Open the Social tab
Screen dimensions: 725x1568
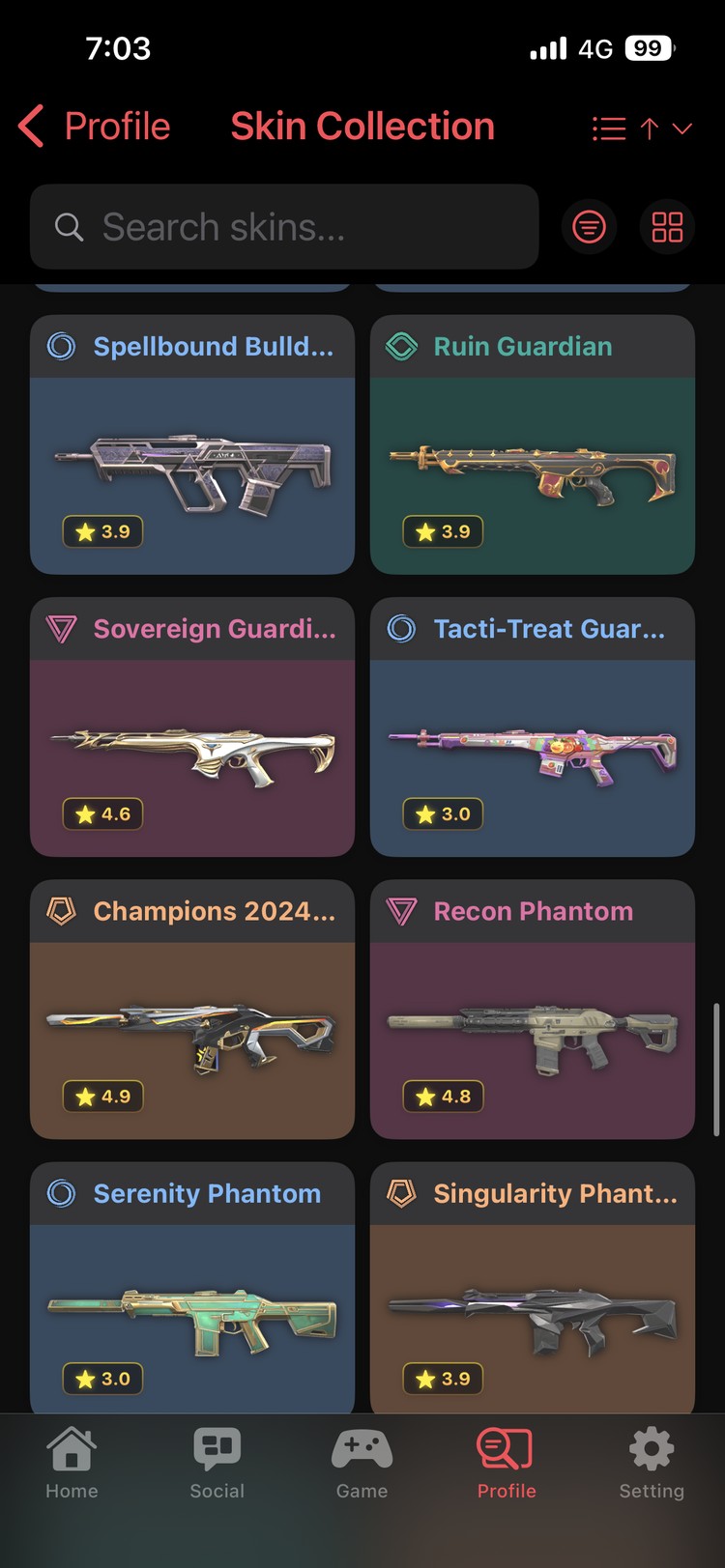coord(217,1463)
